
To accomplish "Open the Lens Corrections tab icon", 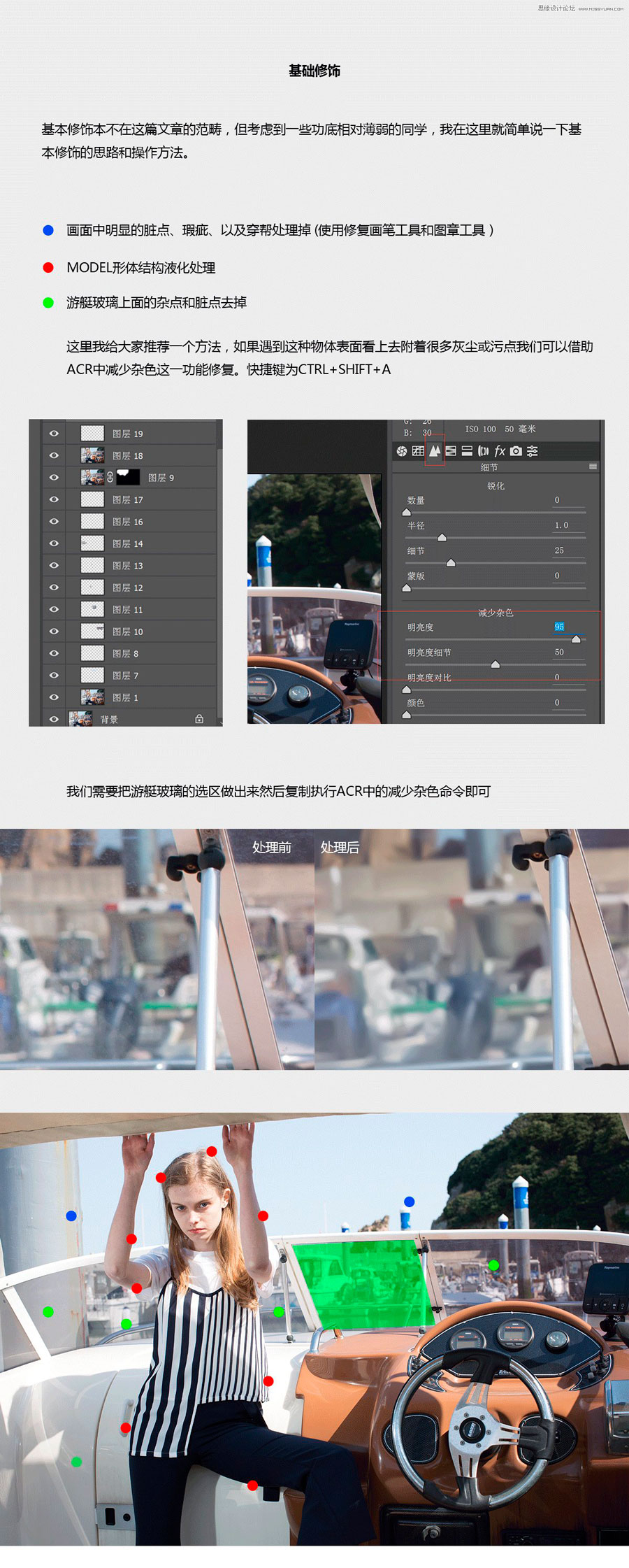I will click(x=483, y=451).
